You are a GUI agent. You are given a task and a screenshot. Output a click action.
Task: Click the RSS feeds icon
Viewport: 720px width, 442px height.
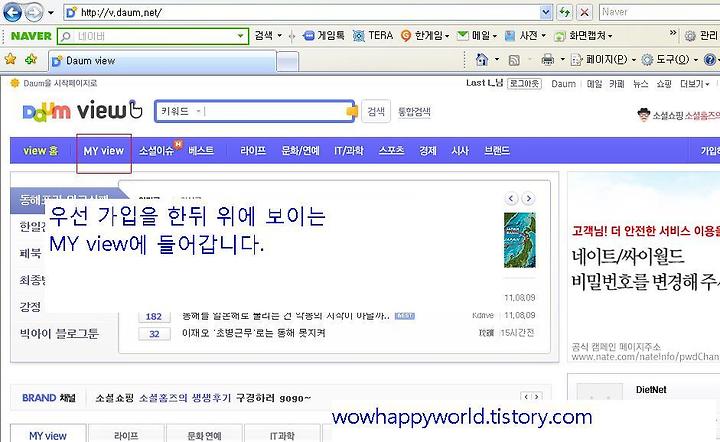coord(514,60)
